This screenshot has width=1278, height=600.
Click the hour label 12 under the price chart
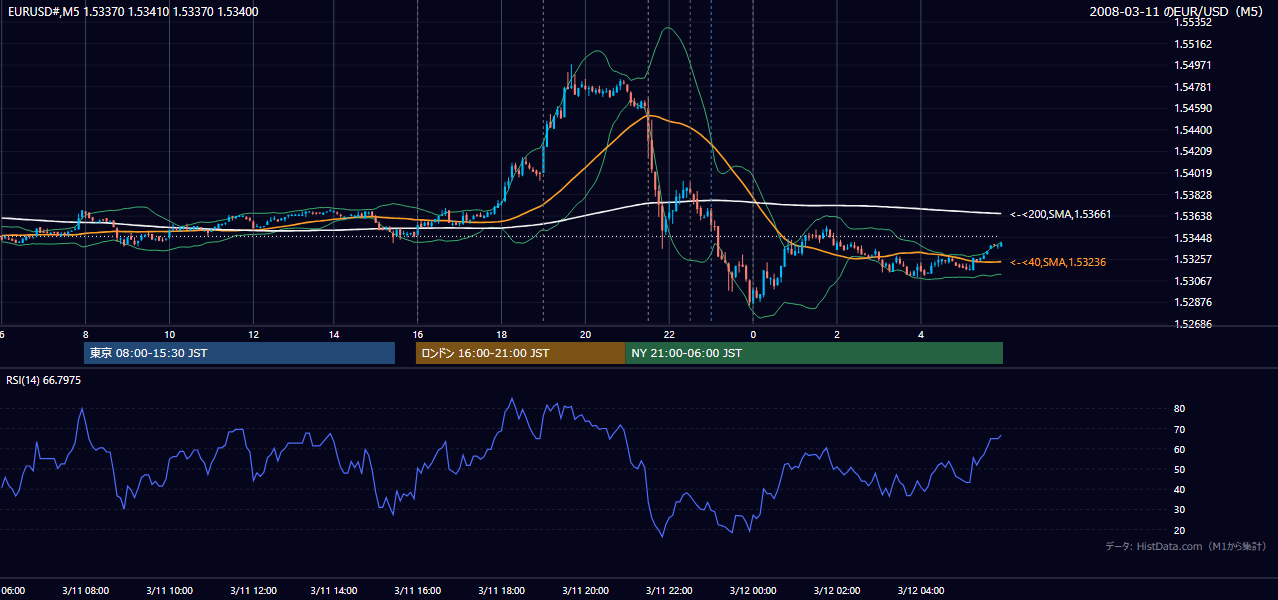(x=253, y=335)
